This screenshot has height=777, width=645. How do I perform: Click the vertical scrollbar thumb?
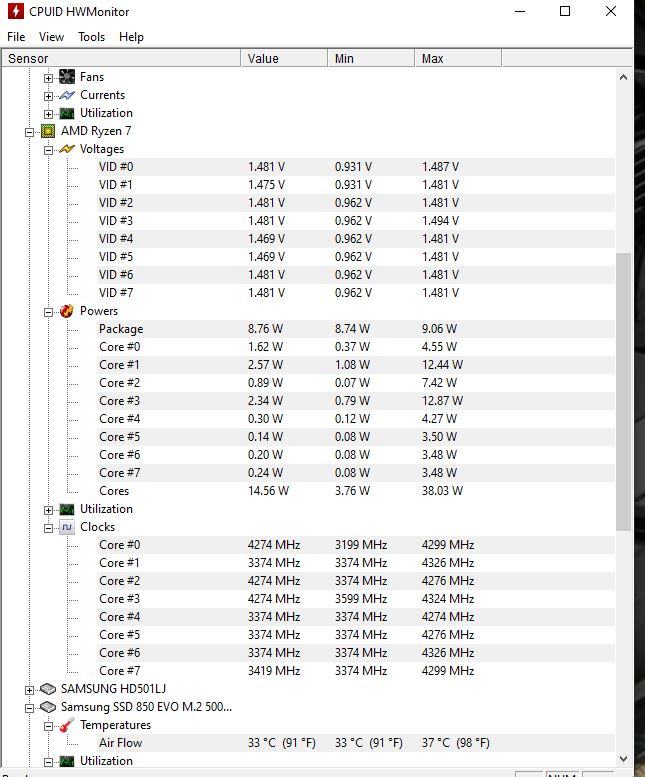coord(623,392)
